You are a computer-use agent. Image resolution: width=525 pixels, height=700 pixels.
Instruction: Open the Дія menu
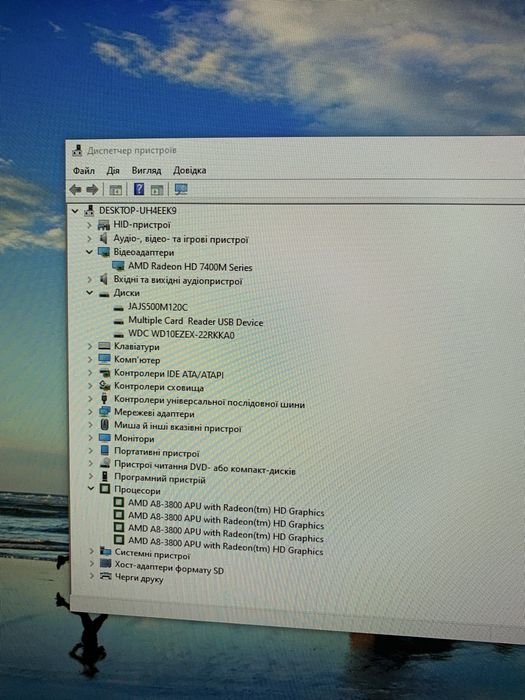click(x=113, y=171)
